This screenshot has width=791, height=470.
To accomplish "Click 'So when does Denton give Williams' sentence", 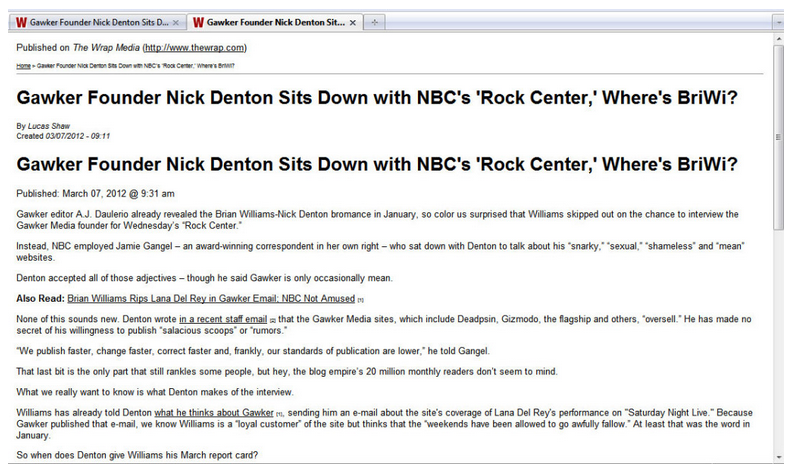I will coord(137,455).
